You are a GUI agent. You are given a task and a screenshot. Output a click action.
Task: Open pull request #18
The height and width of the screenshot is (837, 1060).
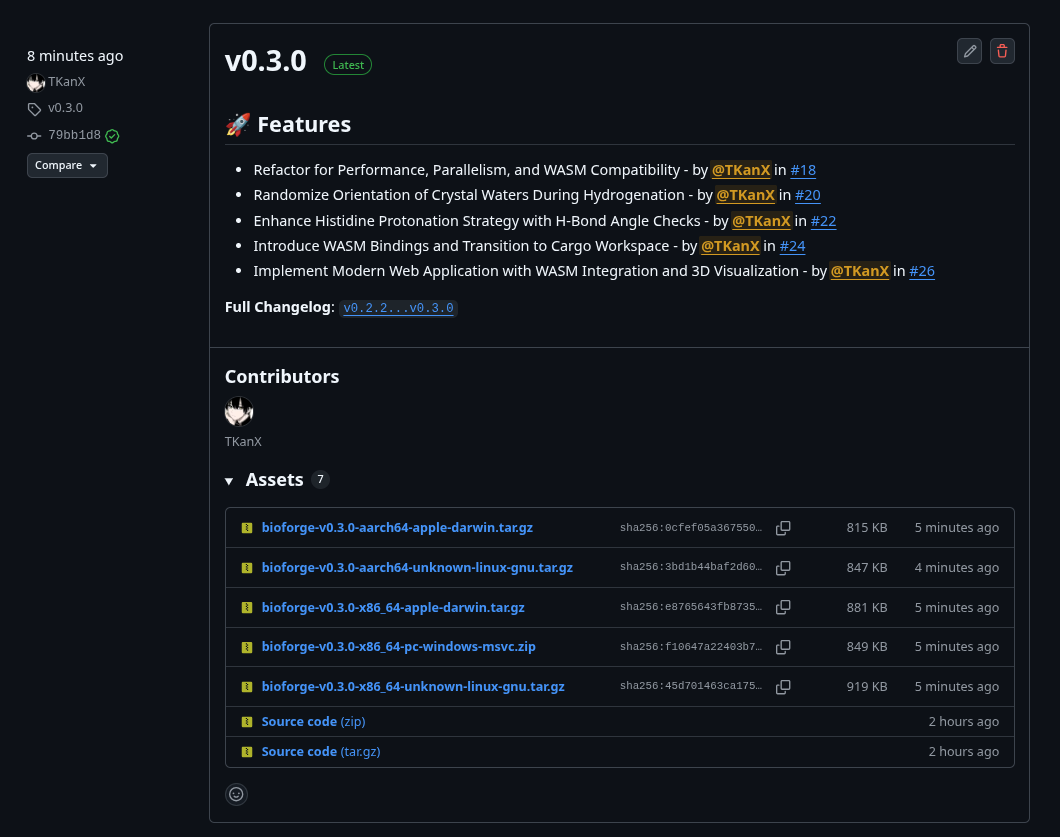pos(803,170)
